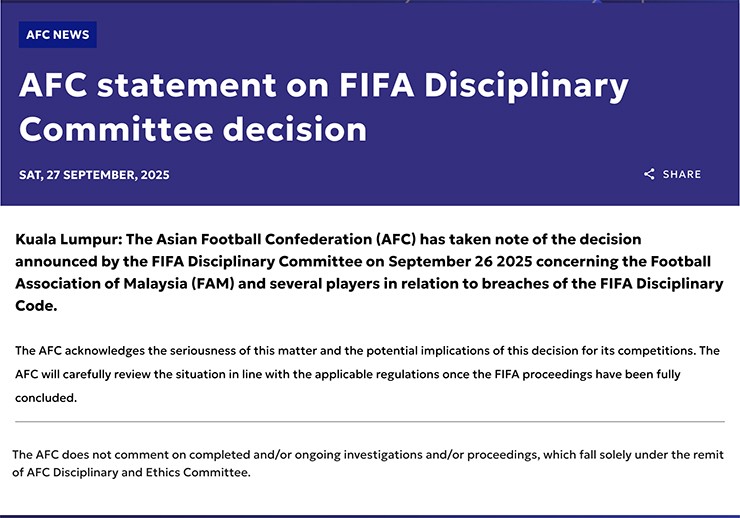Click the word 'Code.' ending the lead paragraph

coord(36,306)
